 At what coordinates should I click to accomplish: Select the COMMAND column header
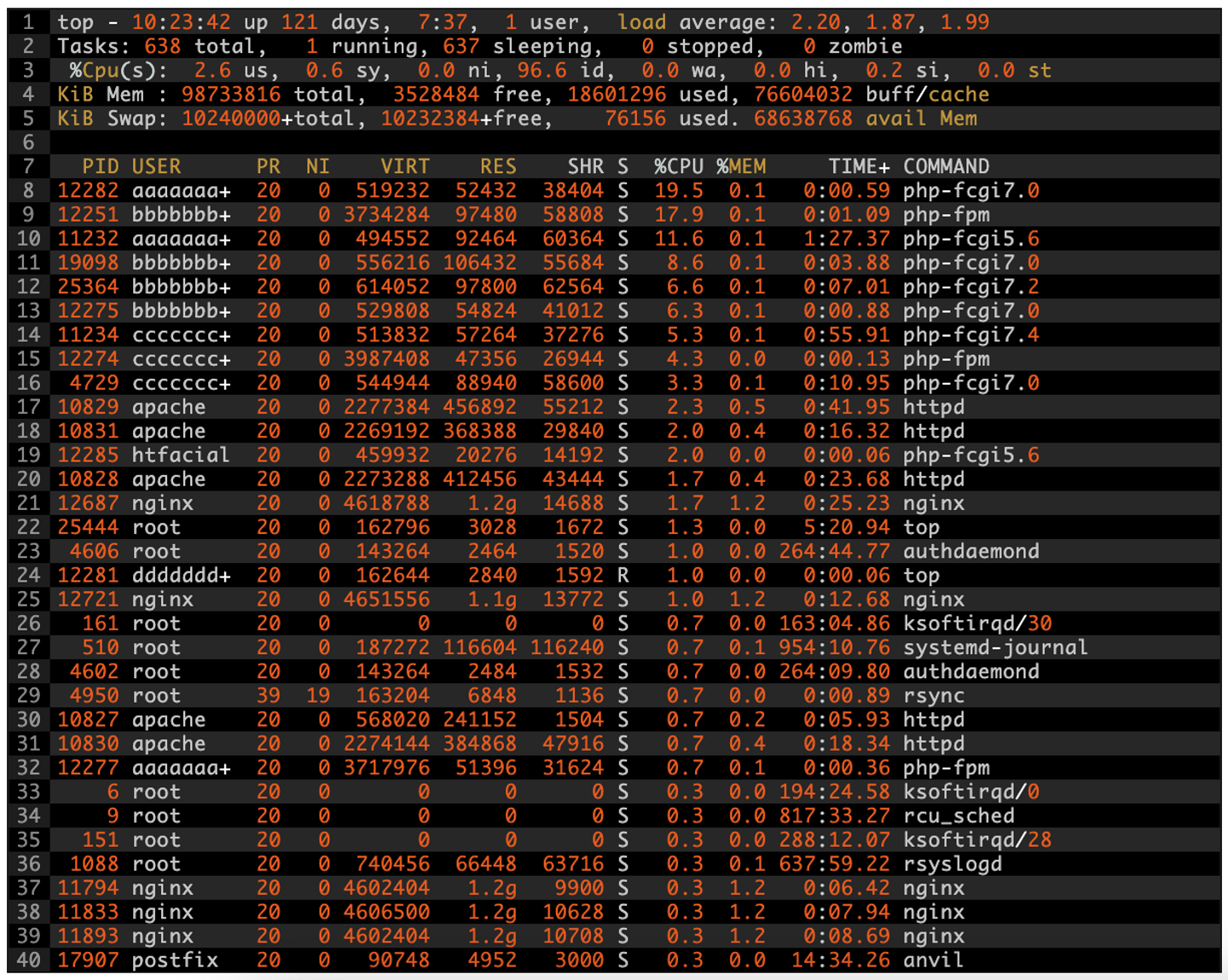[947, 166]
